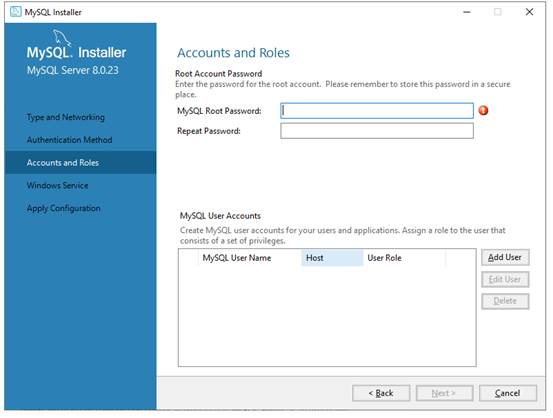Focus the MySQL Root Password field
553x418 pixels.
pyautogui.click(x=377, y=111)
